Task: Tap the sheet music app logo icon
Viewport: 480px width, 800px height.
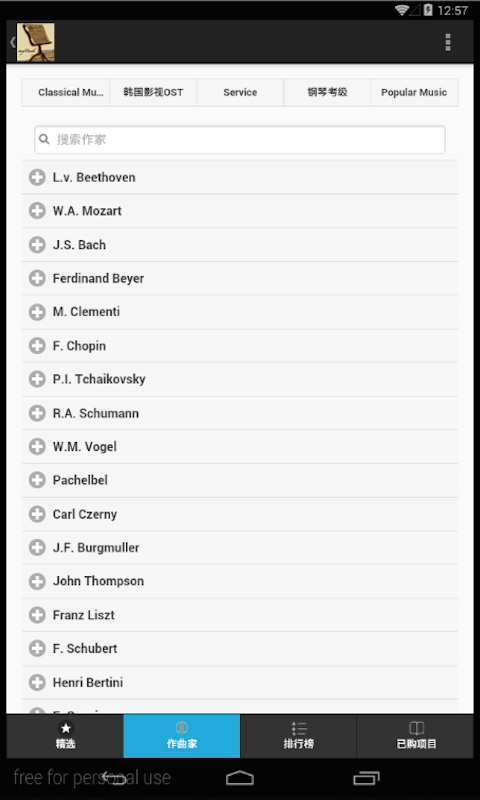Action: coord(36,42)
